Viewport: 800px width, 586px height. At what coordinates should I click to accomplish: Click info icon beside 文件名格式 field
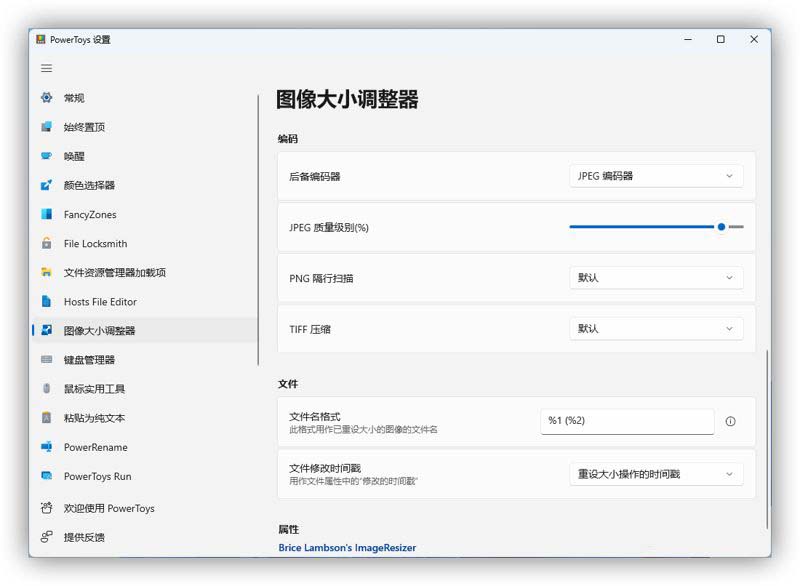point(730,421)
